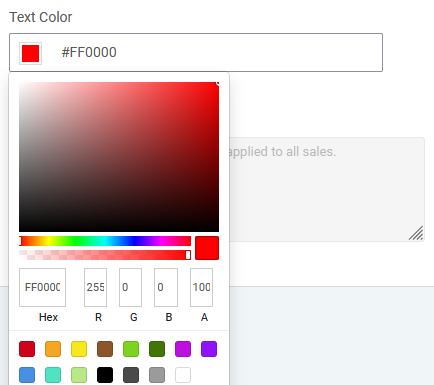Pick the white preset swatch
Viewport: 434px width, 385px height.
click(x=183, y=375)
